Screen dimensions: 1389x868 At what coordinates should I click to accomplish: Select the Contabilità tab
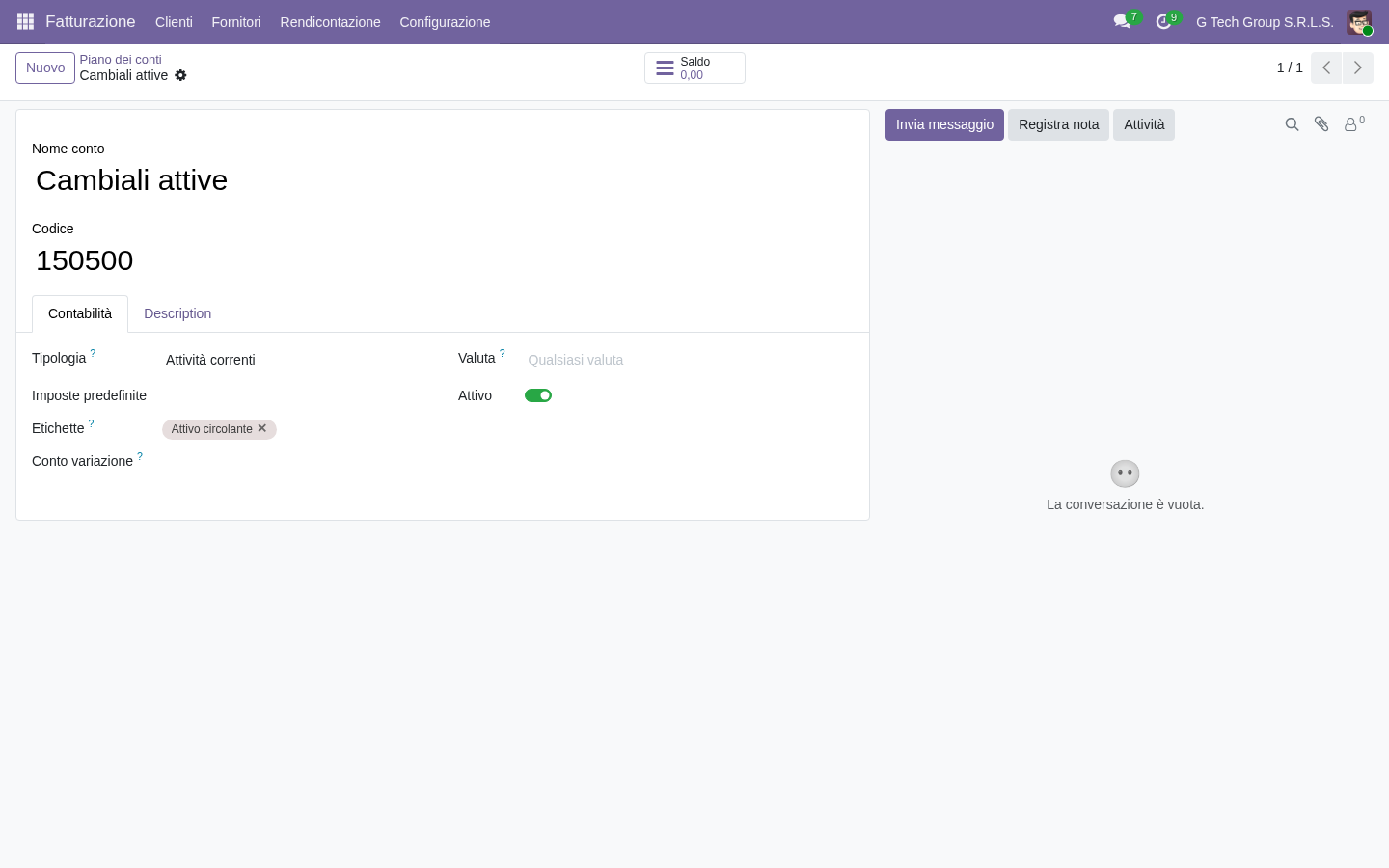pyautogui.click(x=80, y=313)
